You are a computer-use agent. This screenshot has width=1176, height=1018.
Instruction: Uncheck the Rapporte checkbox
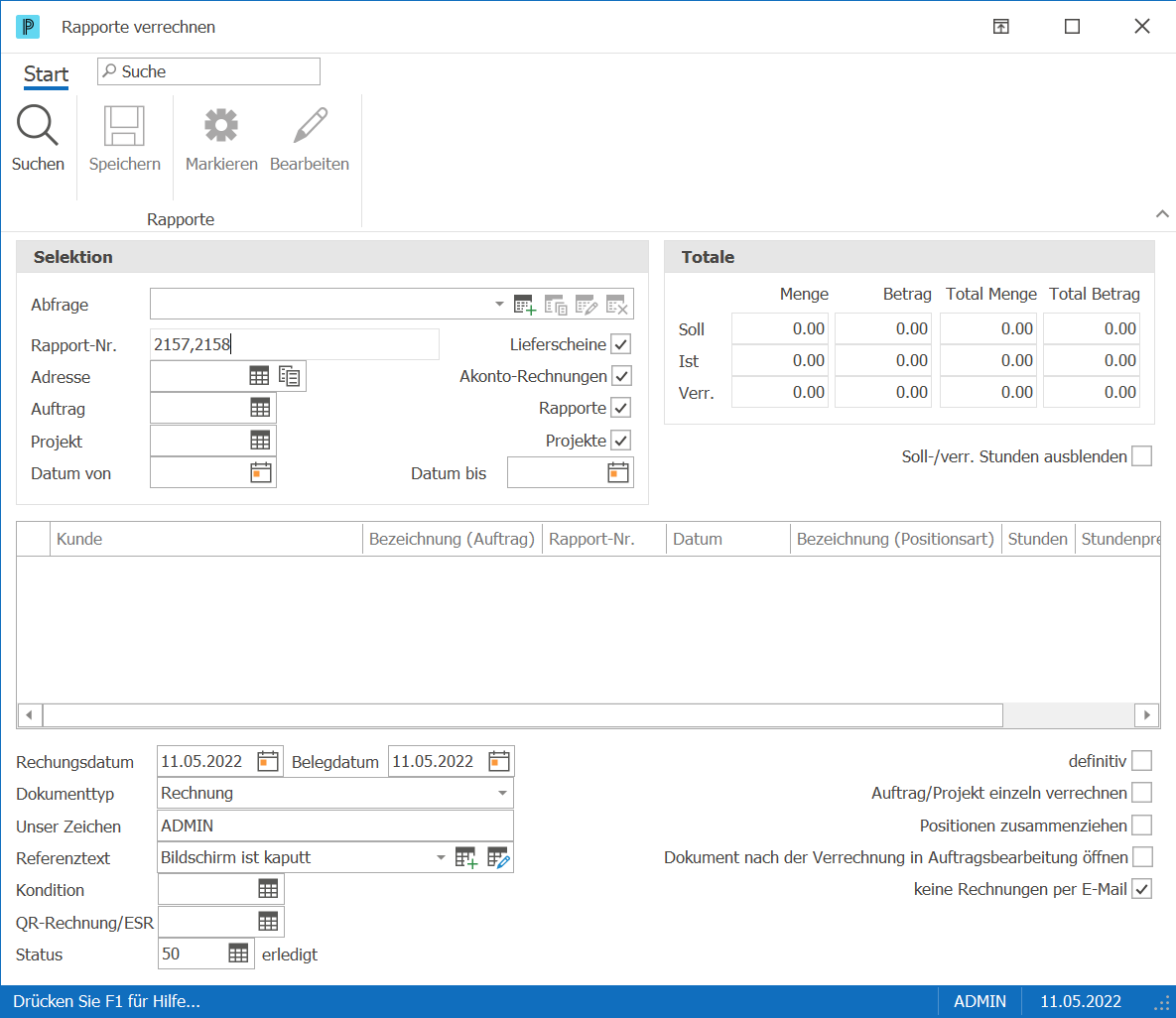tap(621, 408)
